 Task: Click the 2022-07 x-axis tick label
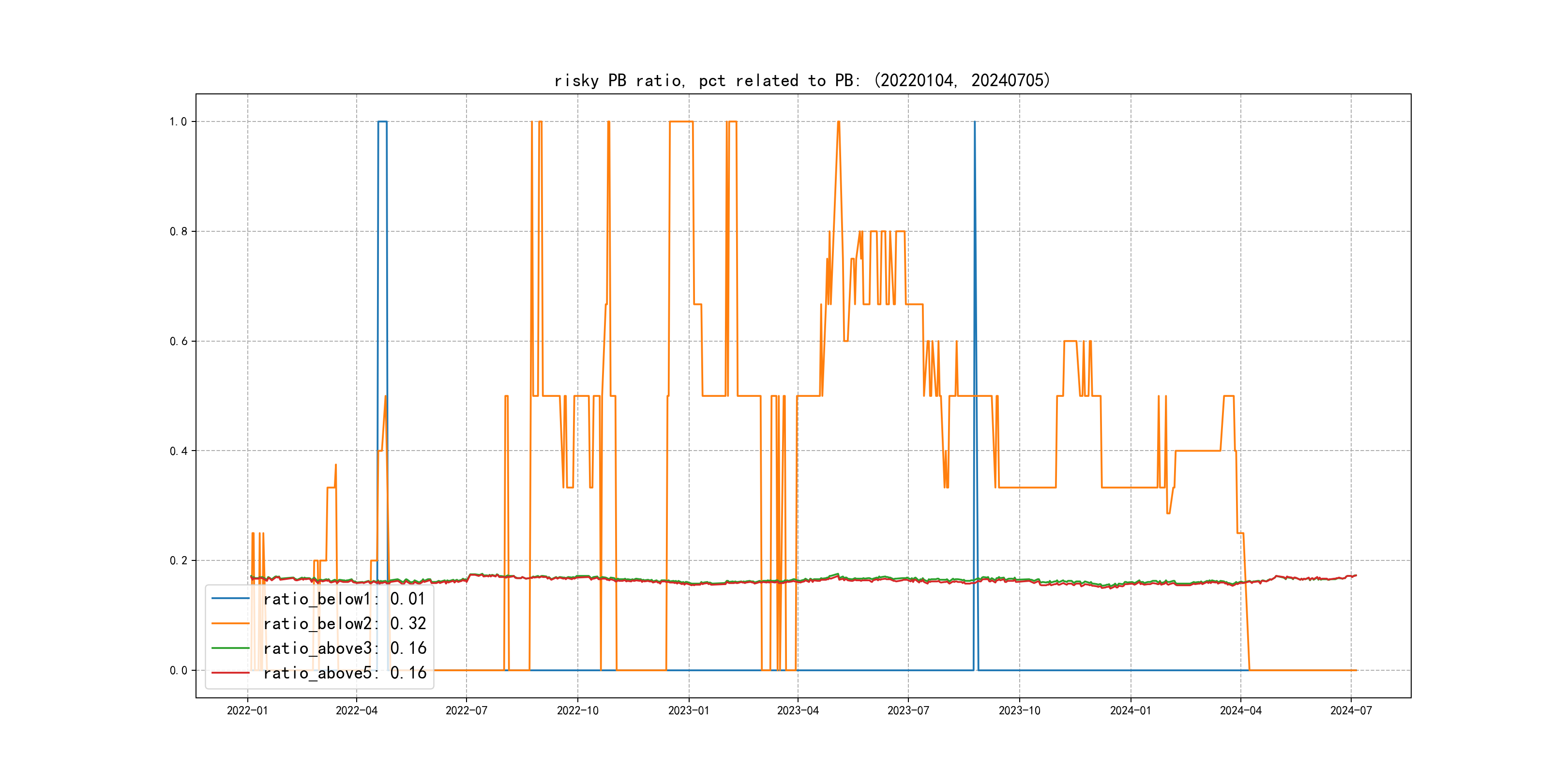[466, 711]
